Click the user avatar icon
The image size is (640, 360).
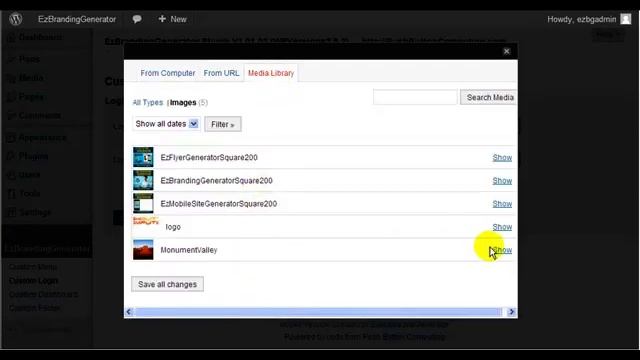(x=626, y=19)
